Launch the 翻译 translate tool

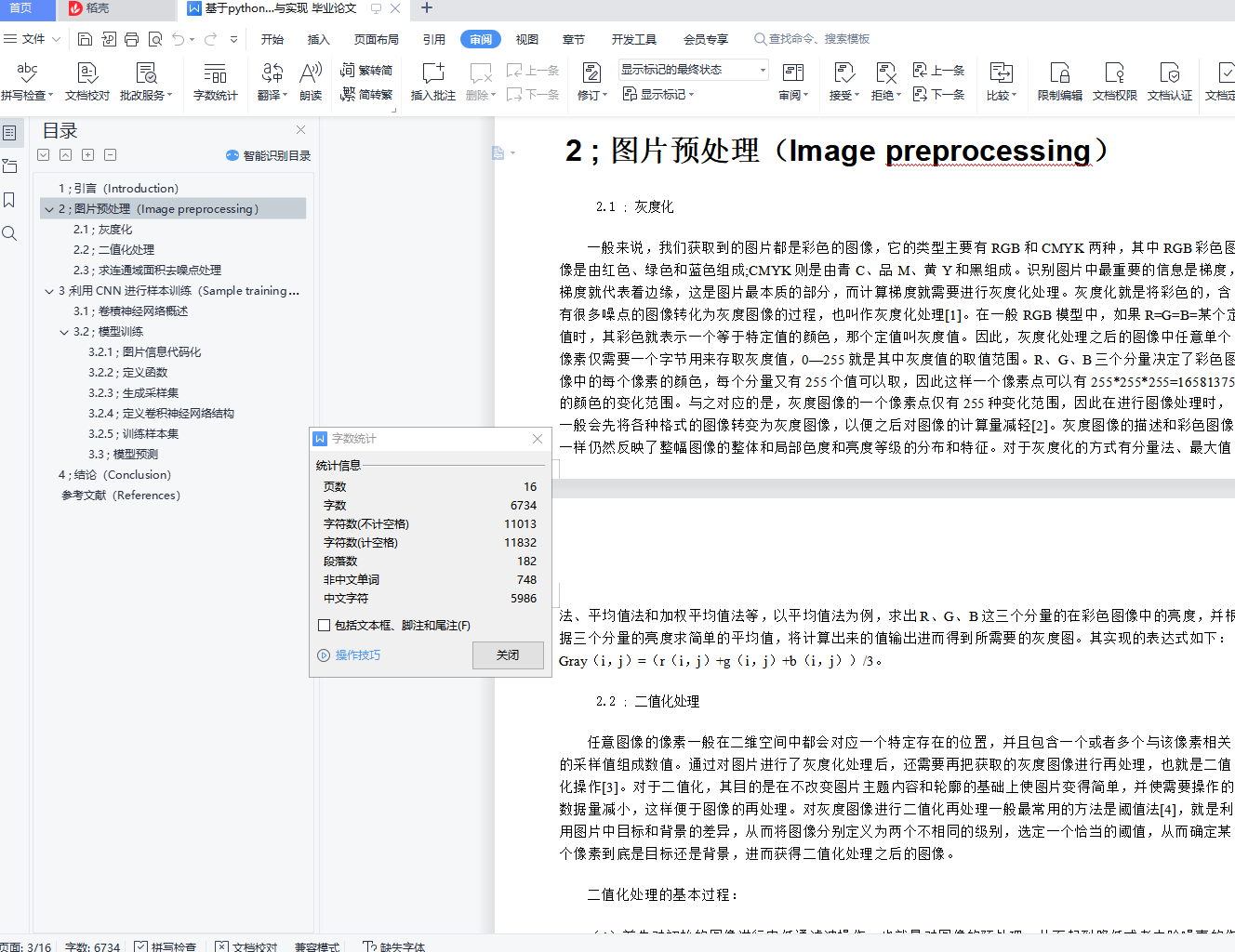click(272, 81)
